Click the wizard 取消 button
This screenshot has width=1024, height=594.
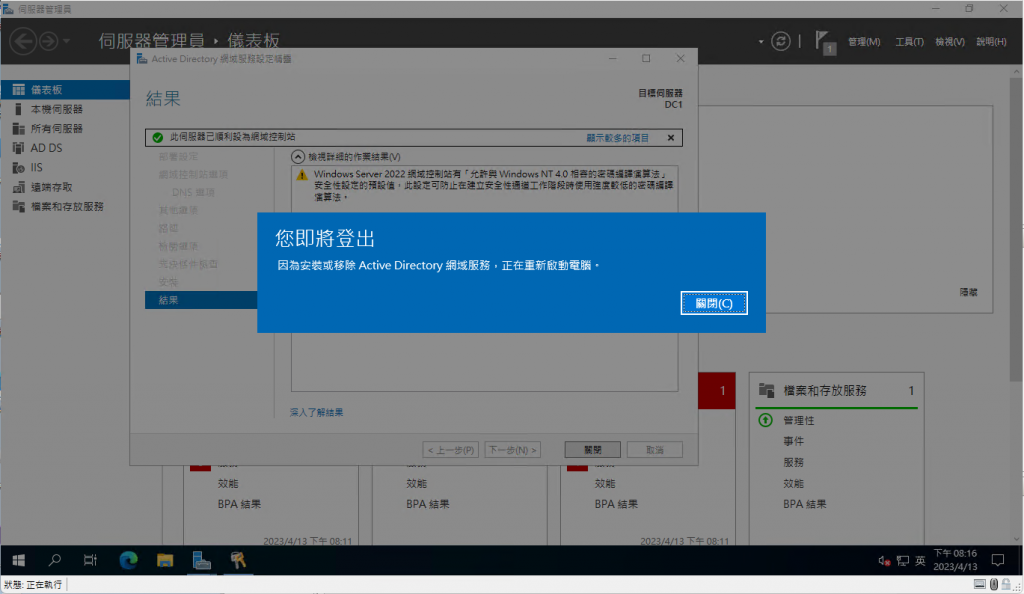coord(654,450)
